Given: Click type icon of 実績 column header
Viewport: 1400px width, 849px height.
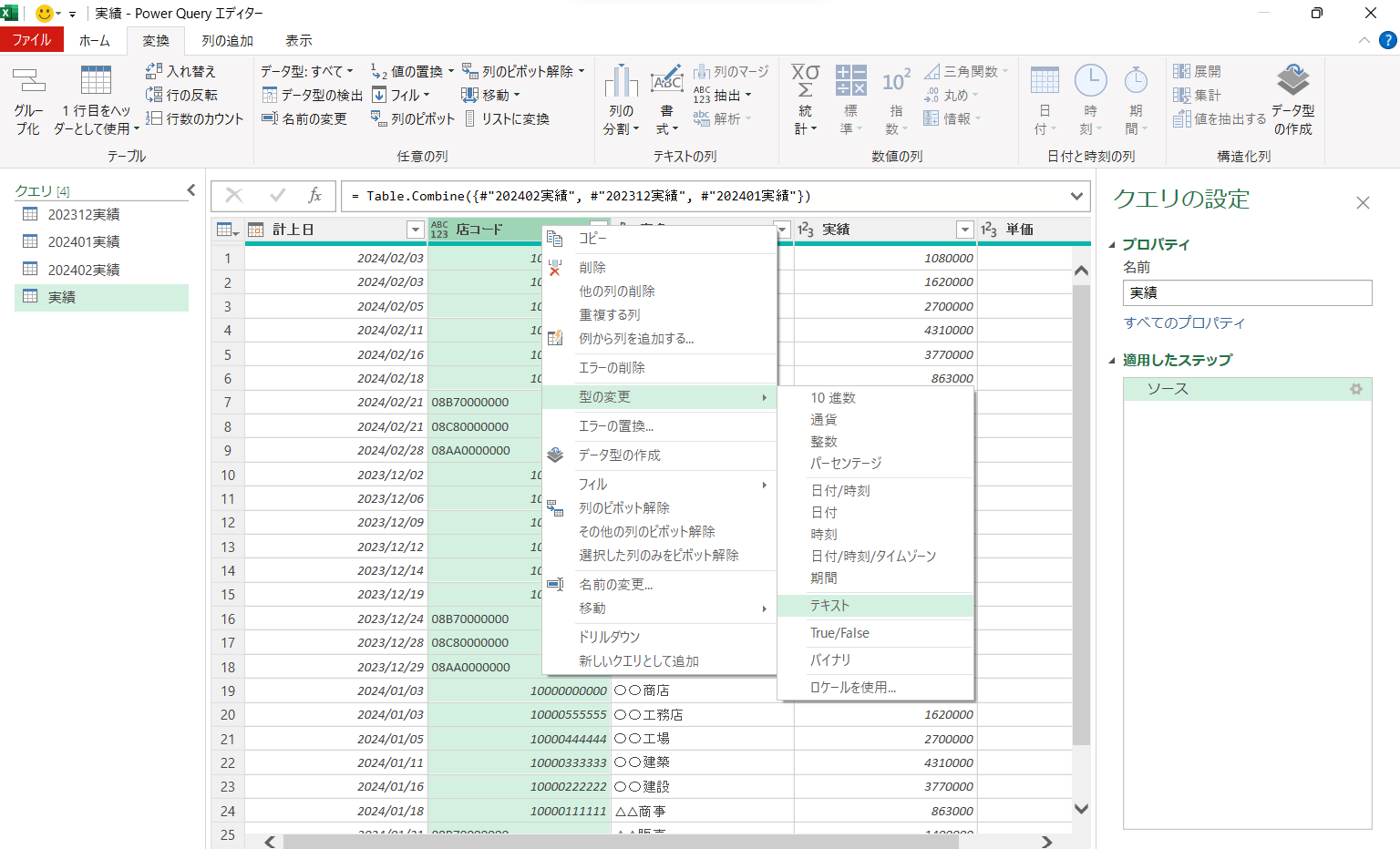Looking at the screenshot, I should coord(806,230).
